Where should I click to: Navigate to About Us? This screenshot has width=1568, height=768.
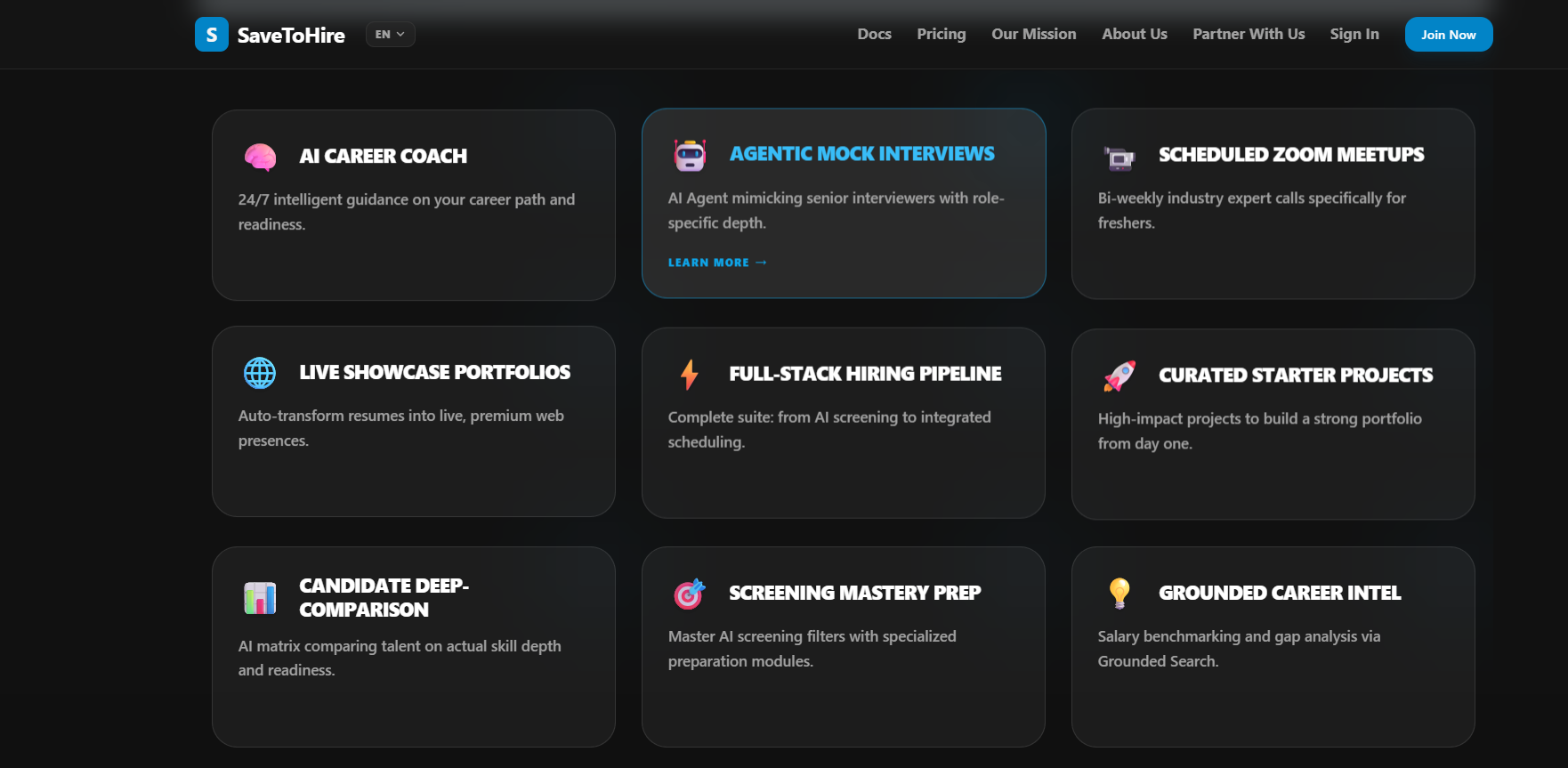[x=1135, y=34]
